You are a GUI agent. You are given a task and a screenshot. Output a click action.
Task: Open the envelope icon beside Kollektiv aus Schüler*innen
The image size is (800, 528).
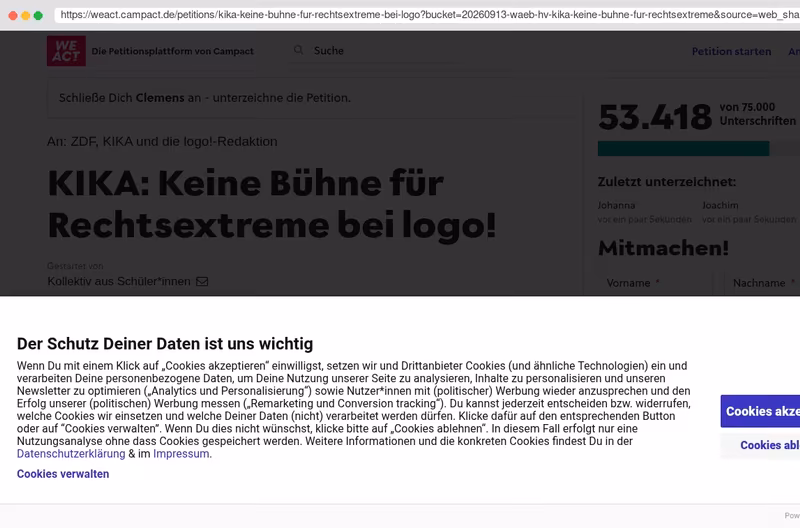click(x=202, y=282)
